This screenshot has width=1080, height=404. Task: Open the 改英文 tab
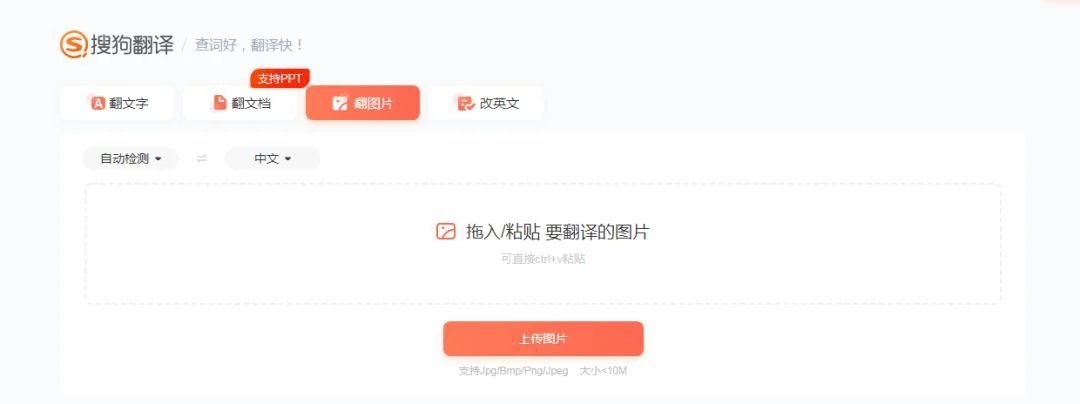pos(486,103)
